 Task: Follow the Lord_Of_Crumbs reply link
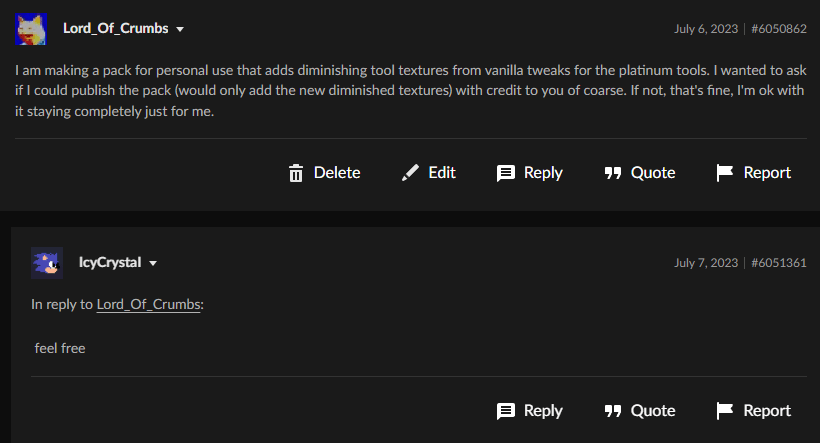tap(149, 304)
